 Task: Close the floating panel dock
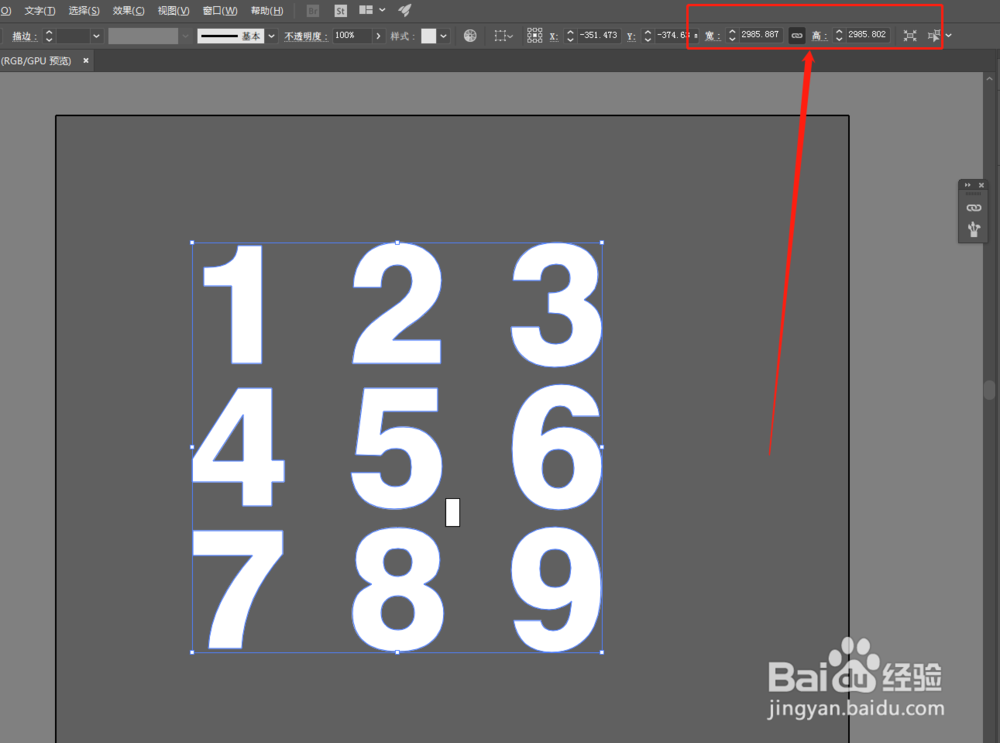982,185
